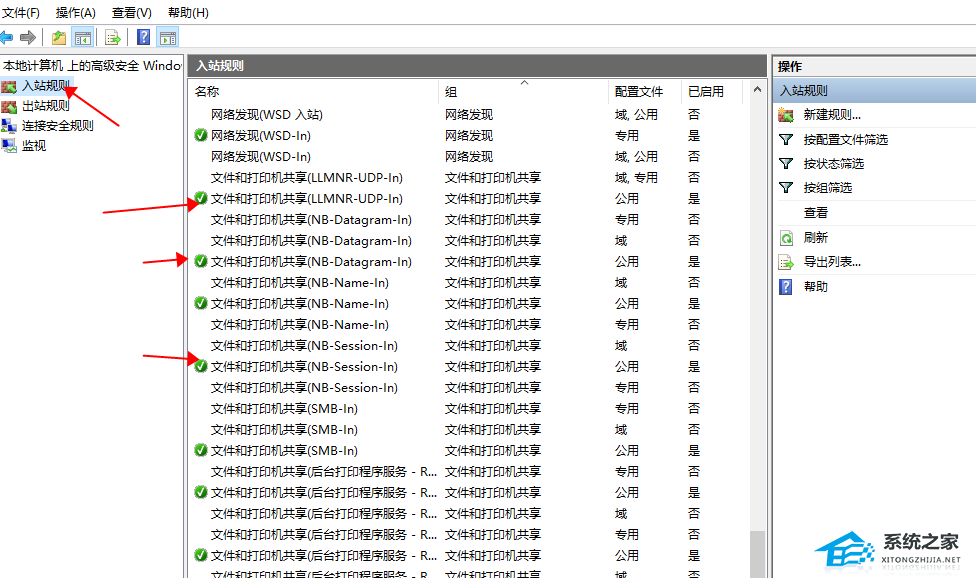Click 新建规则... in the actions pane
The height and width of the screenshot is (578, 976).
(832, 114)
